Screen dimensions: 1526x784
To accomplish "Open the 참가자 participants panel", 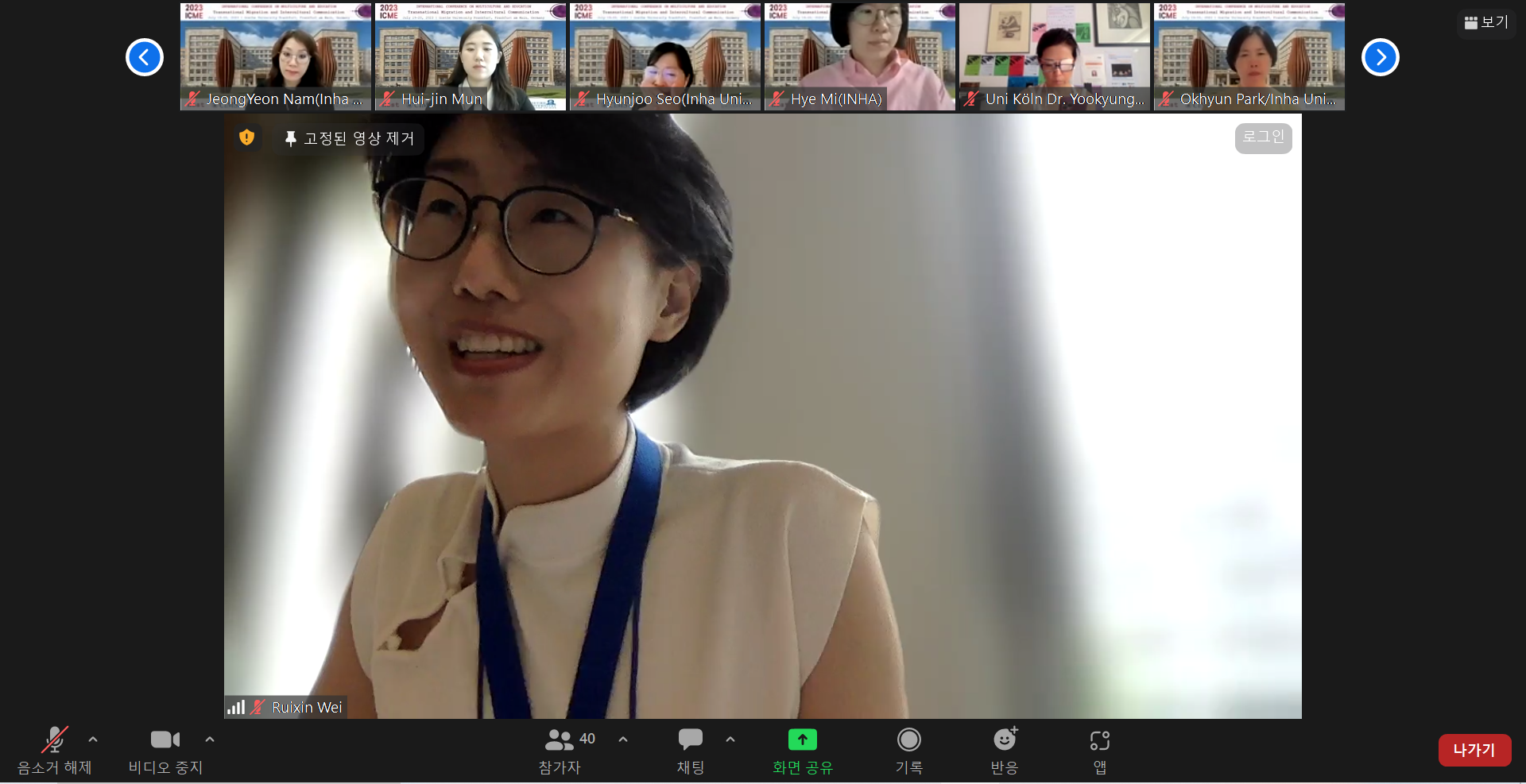I will click(560, 751).
